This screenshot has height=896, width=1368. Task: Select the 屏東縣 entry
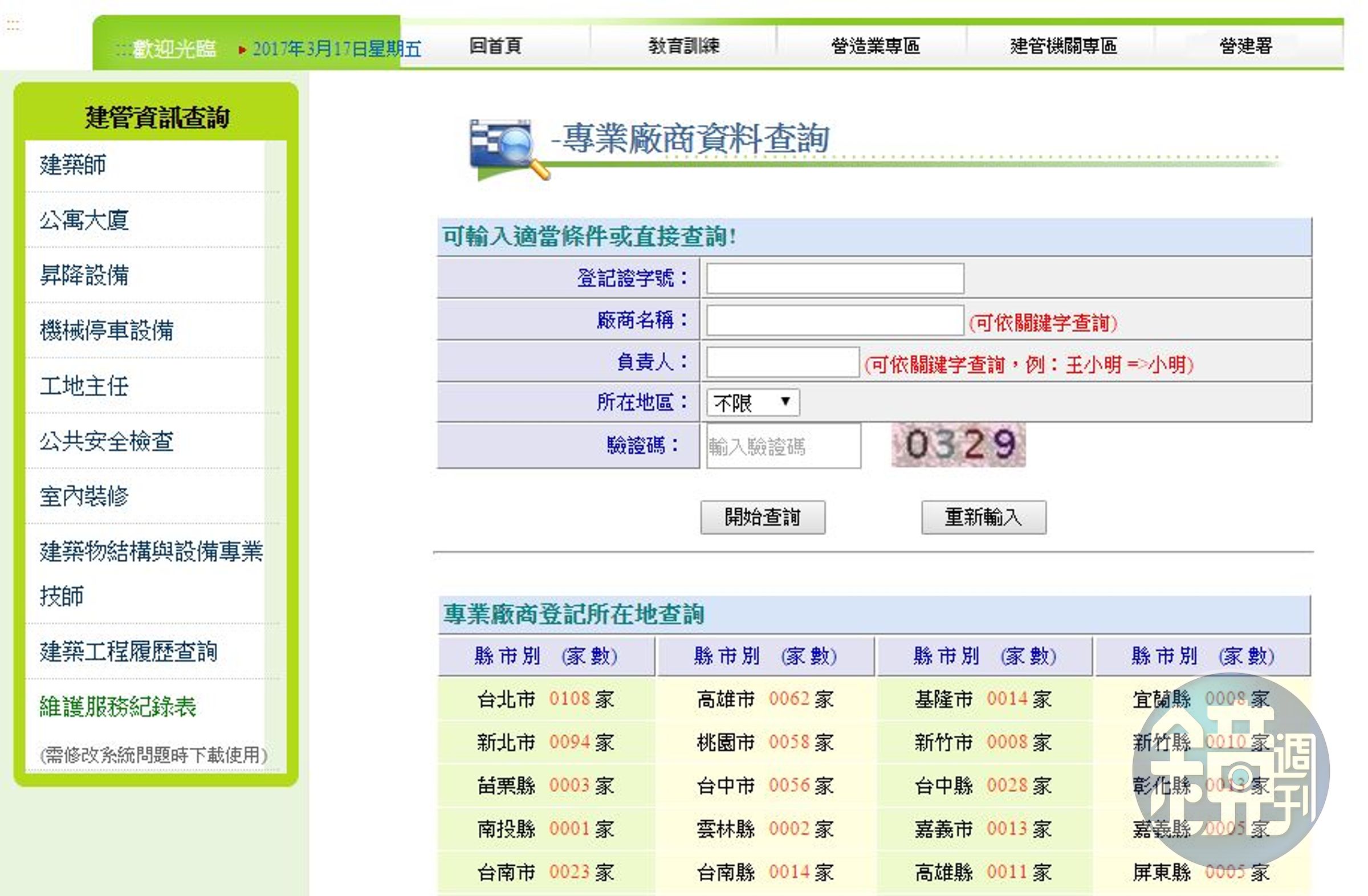click(x=1202, y=872)
